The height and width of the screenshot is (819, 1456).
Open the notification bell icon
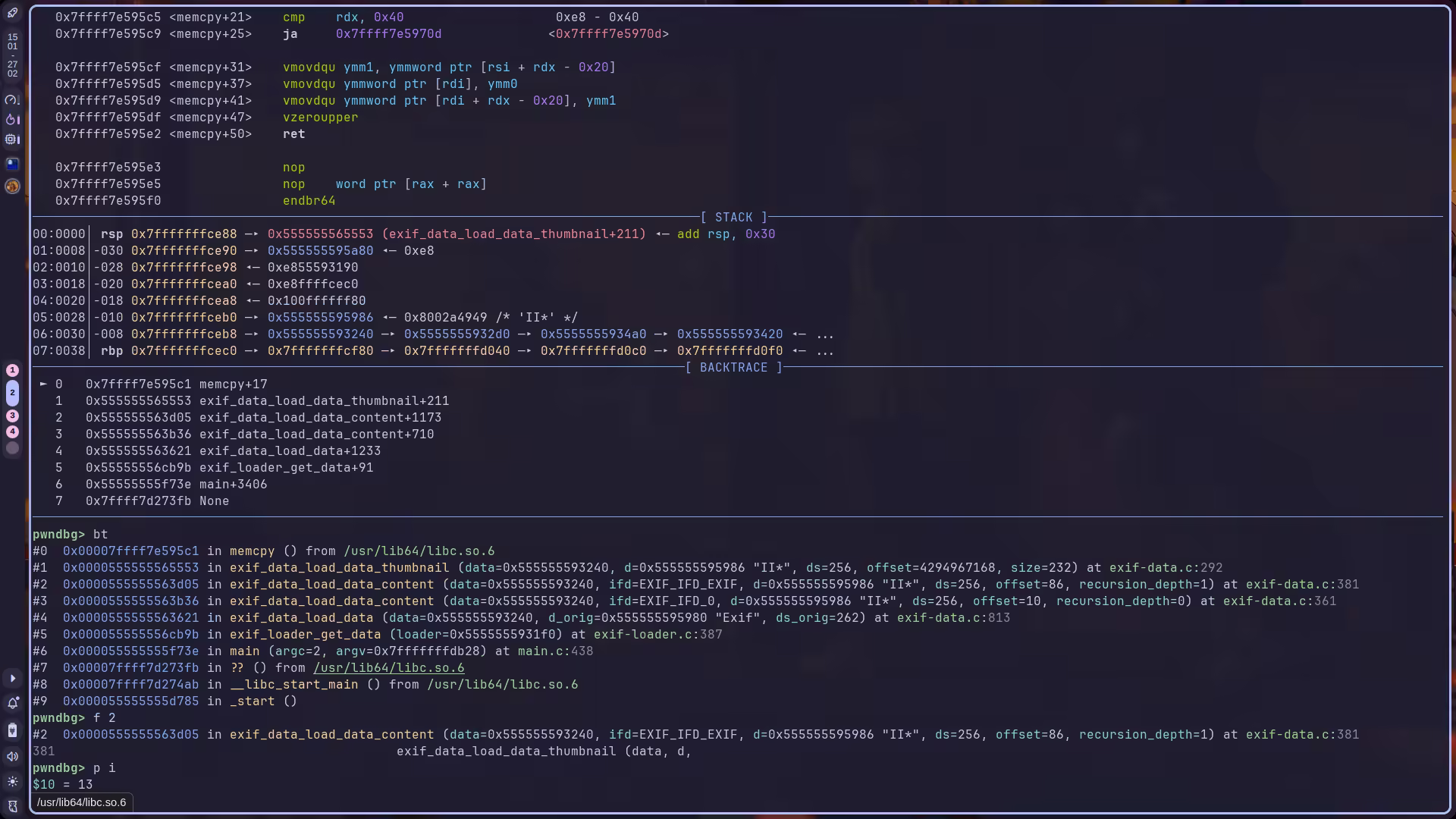coord(12,704)
